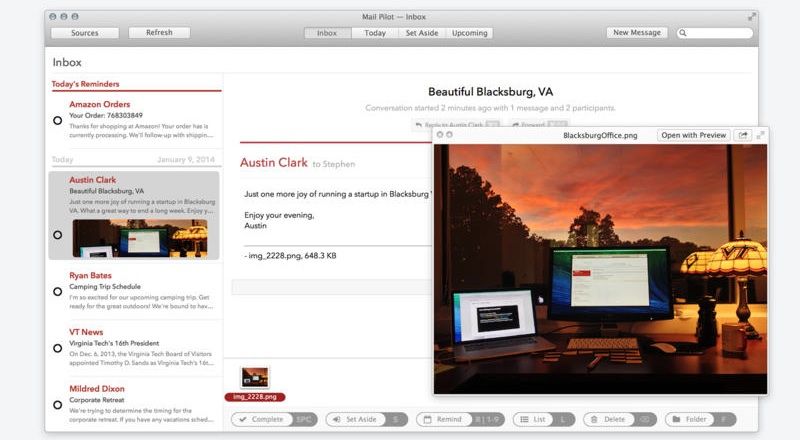Click the Delete button
800x440 pixels.
(620, 419)
